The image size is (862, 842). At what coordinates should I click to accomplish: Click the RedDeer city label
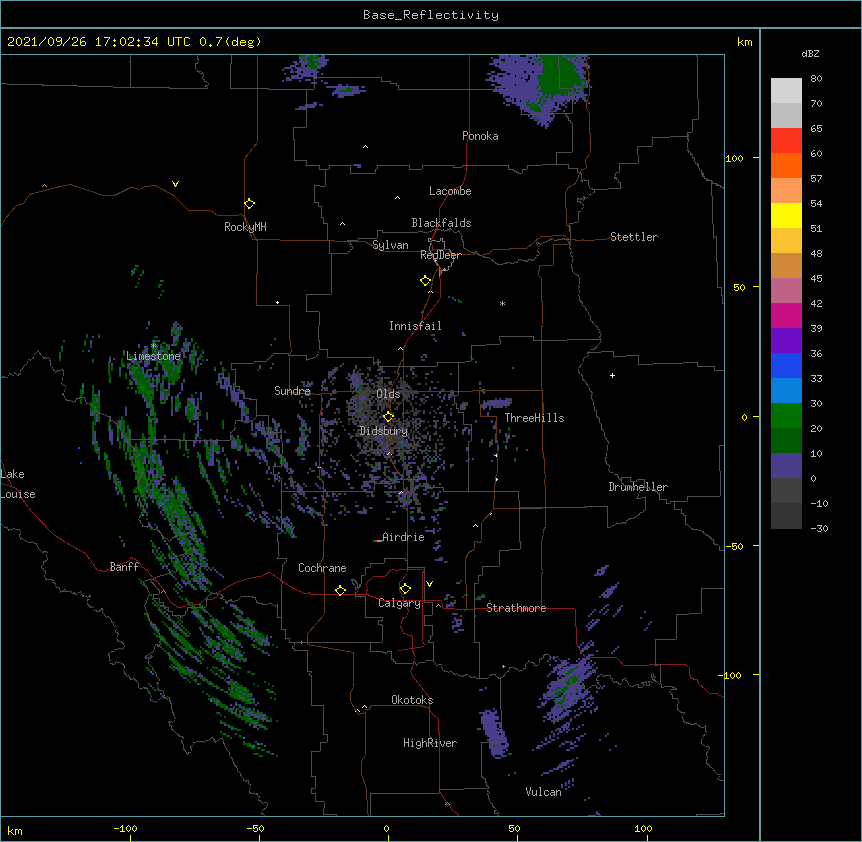tap(440, 255)
